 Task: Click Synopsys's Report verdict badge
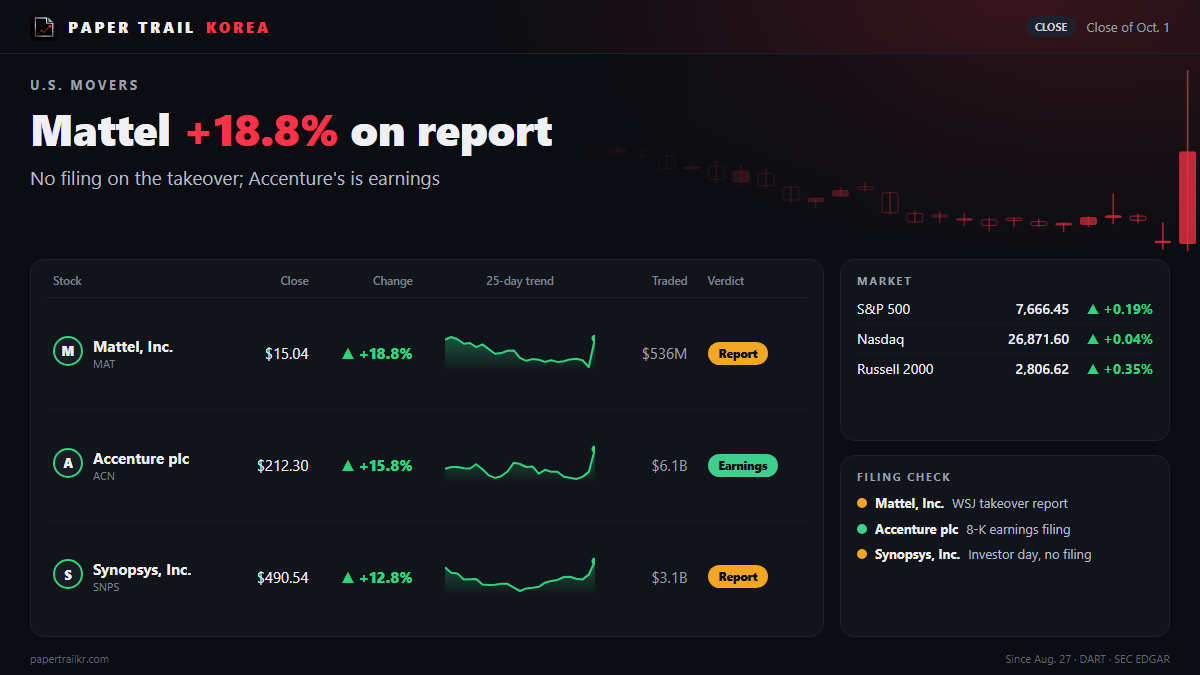pos(738,577)
